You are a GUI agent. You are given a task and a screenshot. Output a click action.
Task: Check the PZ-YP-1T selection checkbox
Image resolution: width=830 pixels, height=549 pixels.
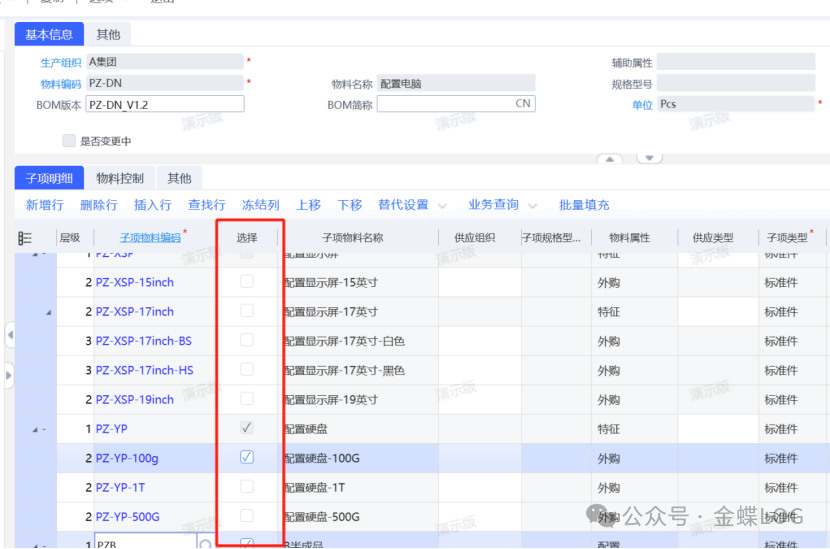coord(247,487)
